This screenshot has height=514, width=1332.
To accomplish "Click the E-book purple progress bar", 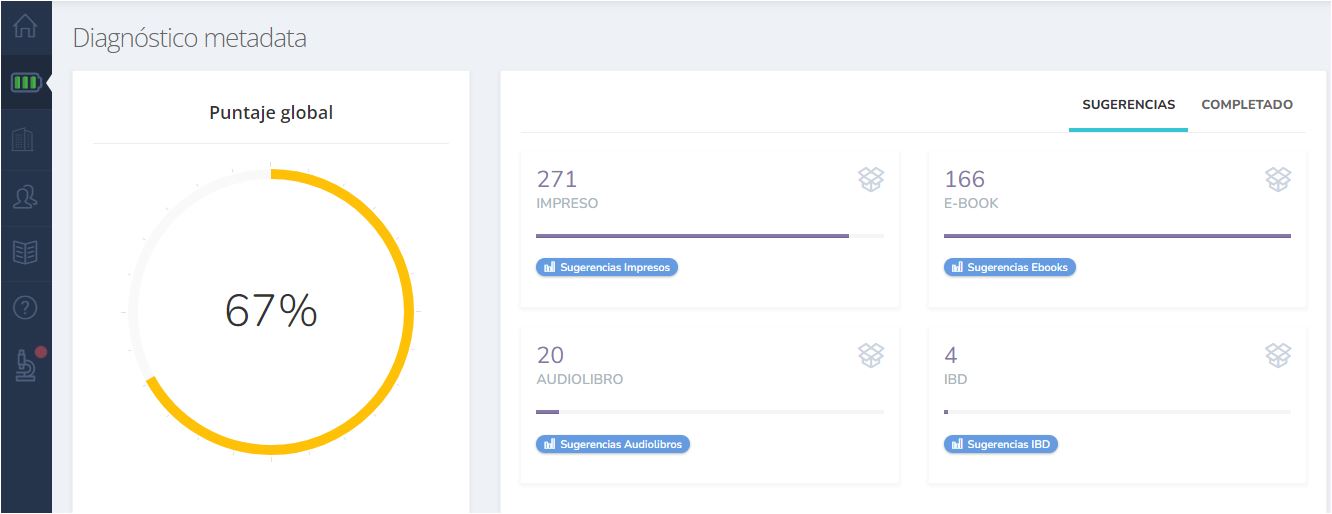I will (x=1117, y=236).
